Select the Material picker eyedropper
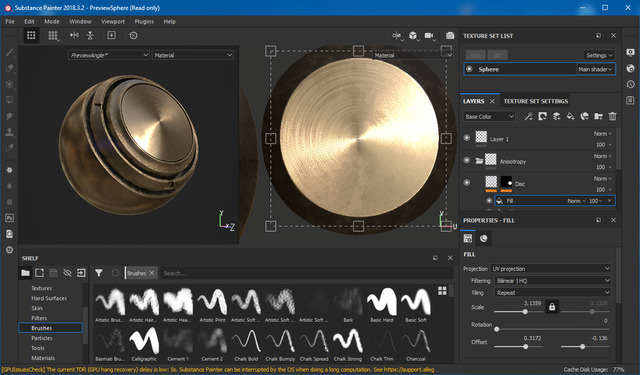The image size is (640, 375). click(x=10, y=148)
